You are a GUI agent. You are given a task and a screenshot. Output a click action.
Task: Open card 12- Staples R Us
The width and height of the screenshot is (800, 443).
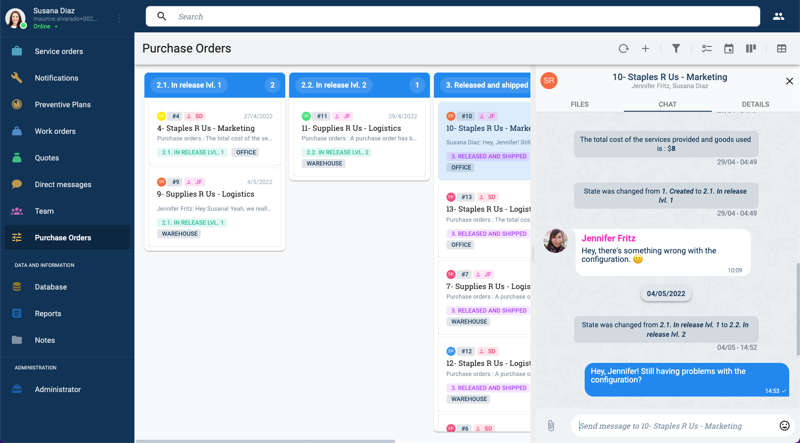(484, 375)
